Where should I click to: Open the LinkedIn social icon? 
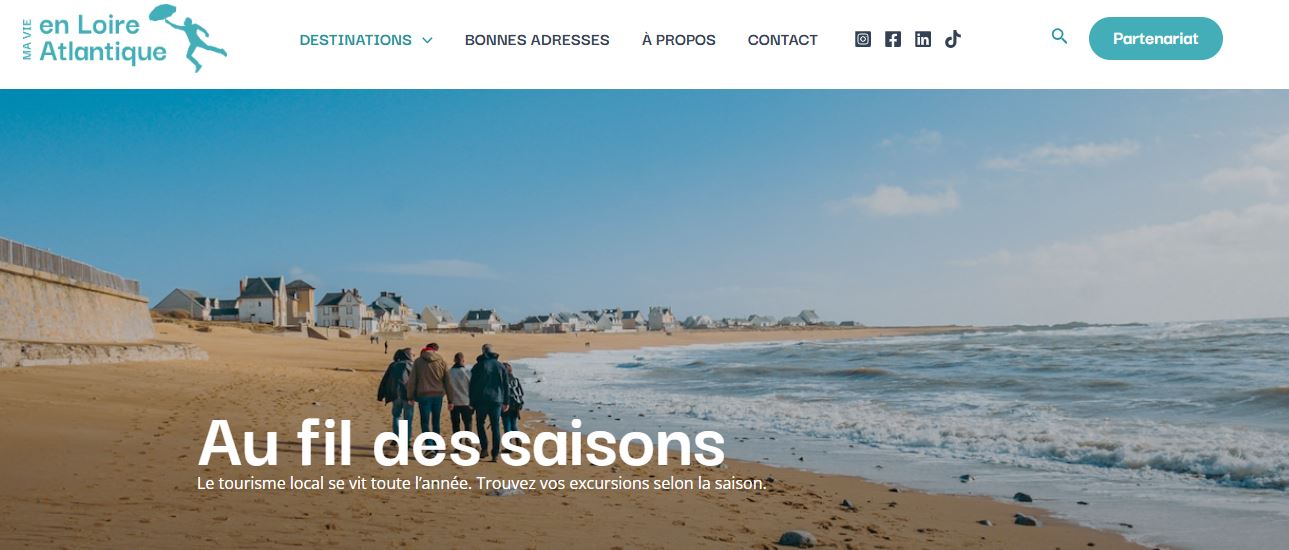tap(923, 39)
